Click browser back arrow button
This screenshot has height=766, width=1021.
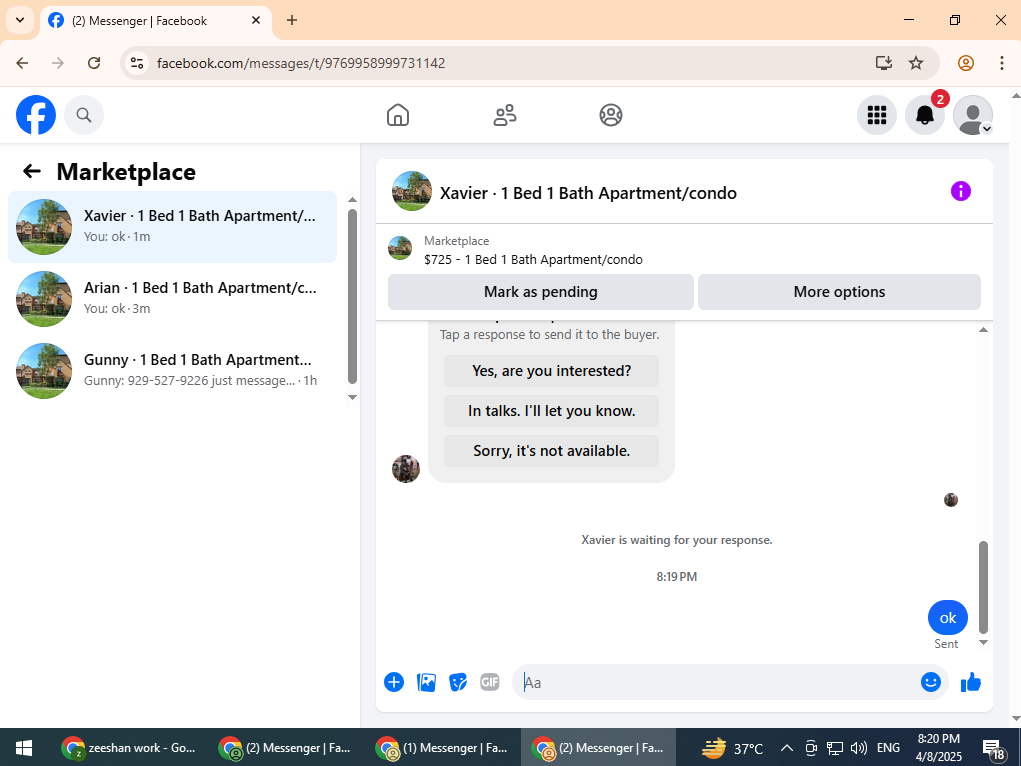tap(22, 63)
